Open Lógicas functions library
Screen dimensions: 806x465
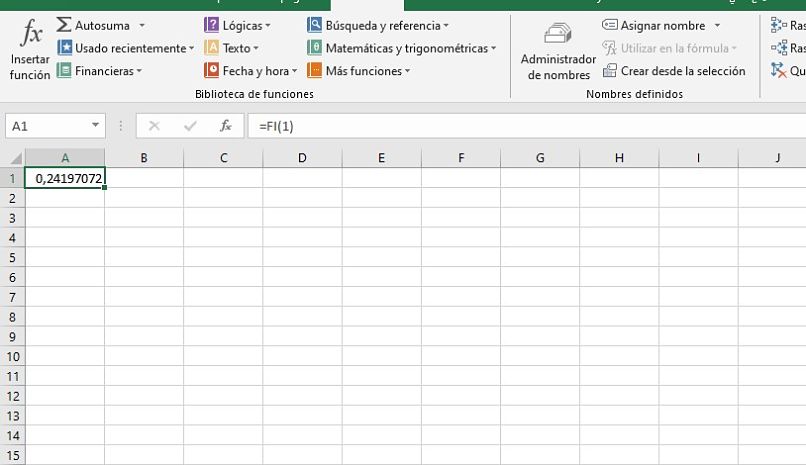tap(237, 25)
